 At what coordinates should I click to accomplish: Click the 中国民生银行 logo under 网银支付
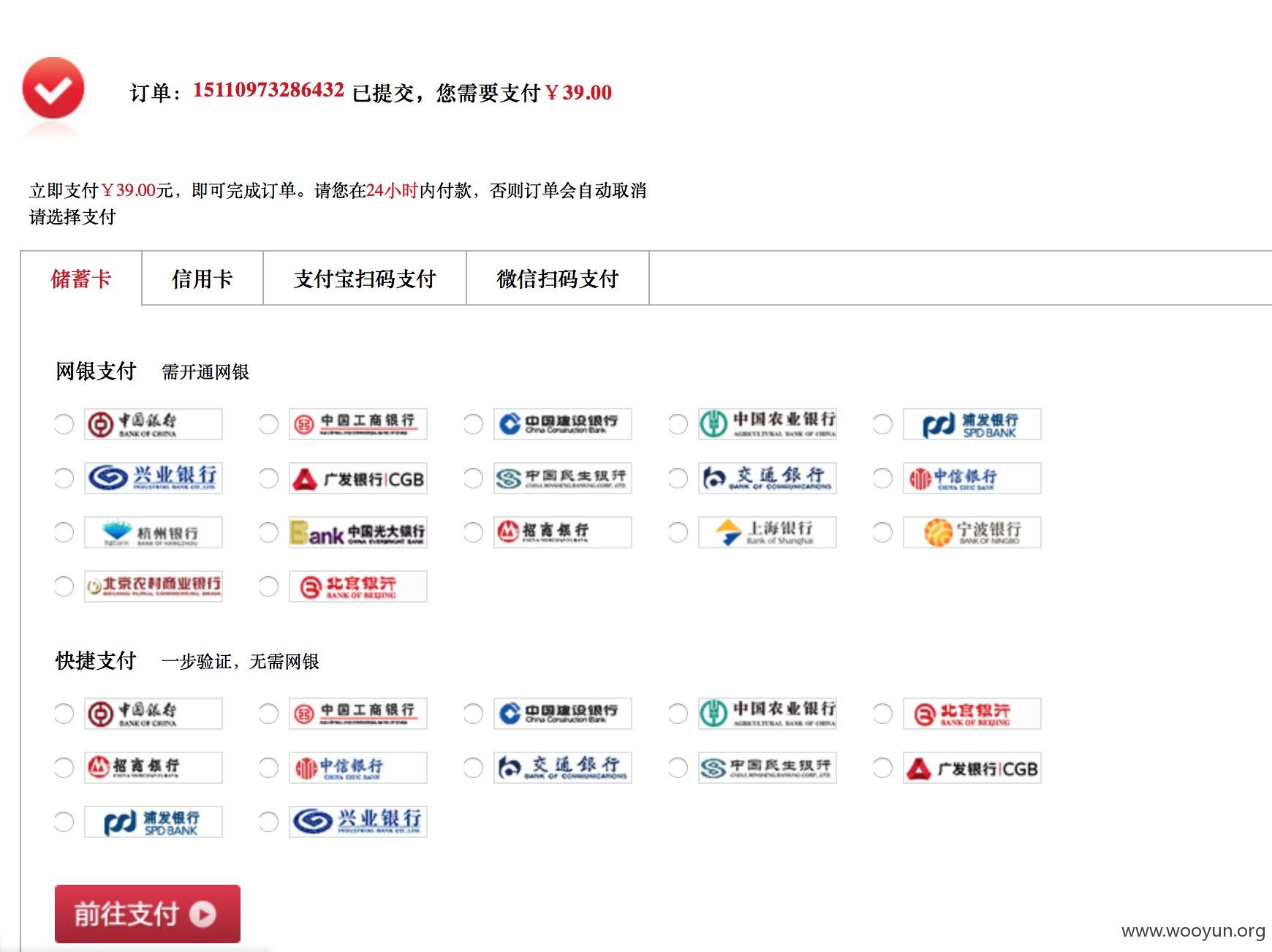tap(563, 478)
